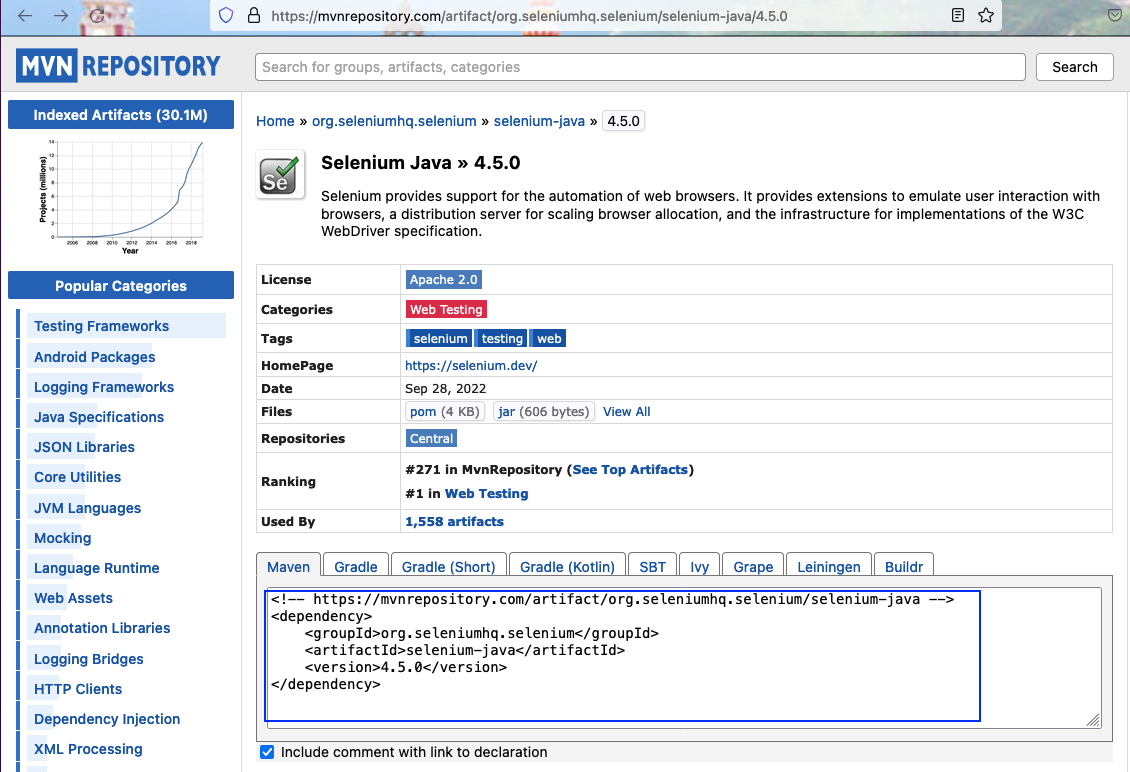Open org.seleniumhq.selenium breadcrumb link
The width and height of the screenshot is (1130, 772).
point(394,121)
